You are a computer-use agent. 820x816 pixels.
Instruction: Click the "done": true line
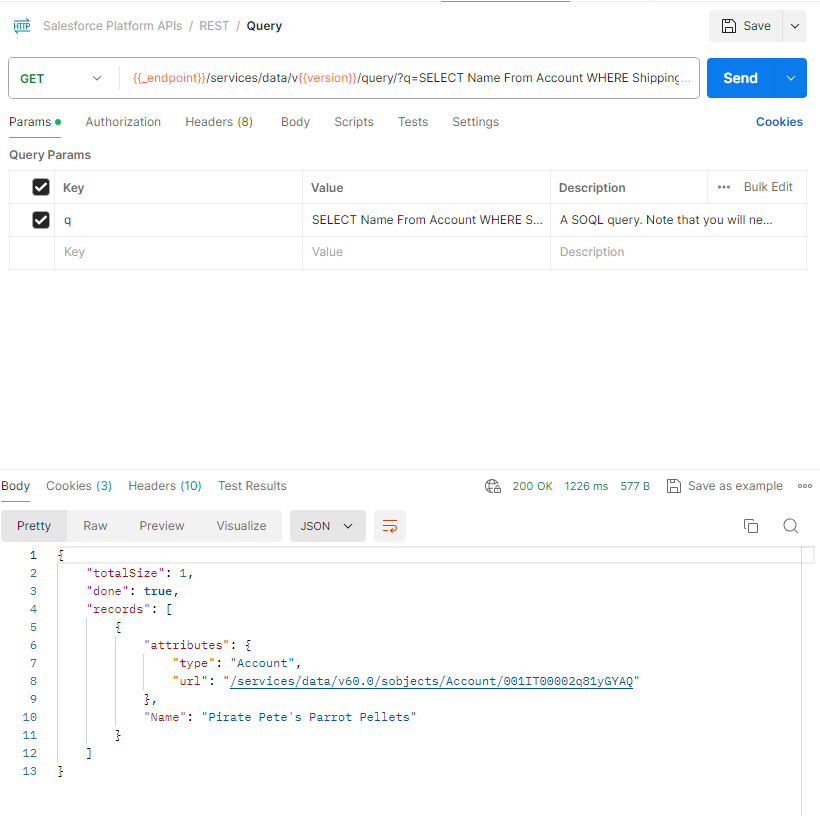[x=132, y=591]
